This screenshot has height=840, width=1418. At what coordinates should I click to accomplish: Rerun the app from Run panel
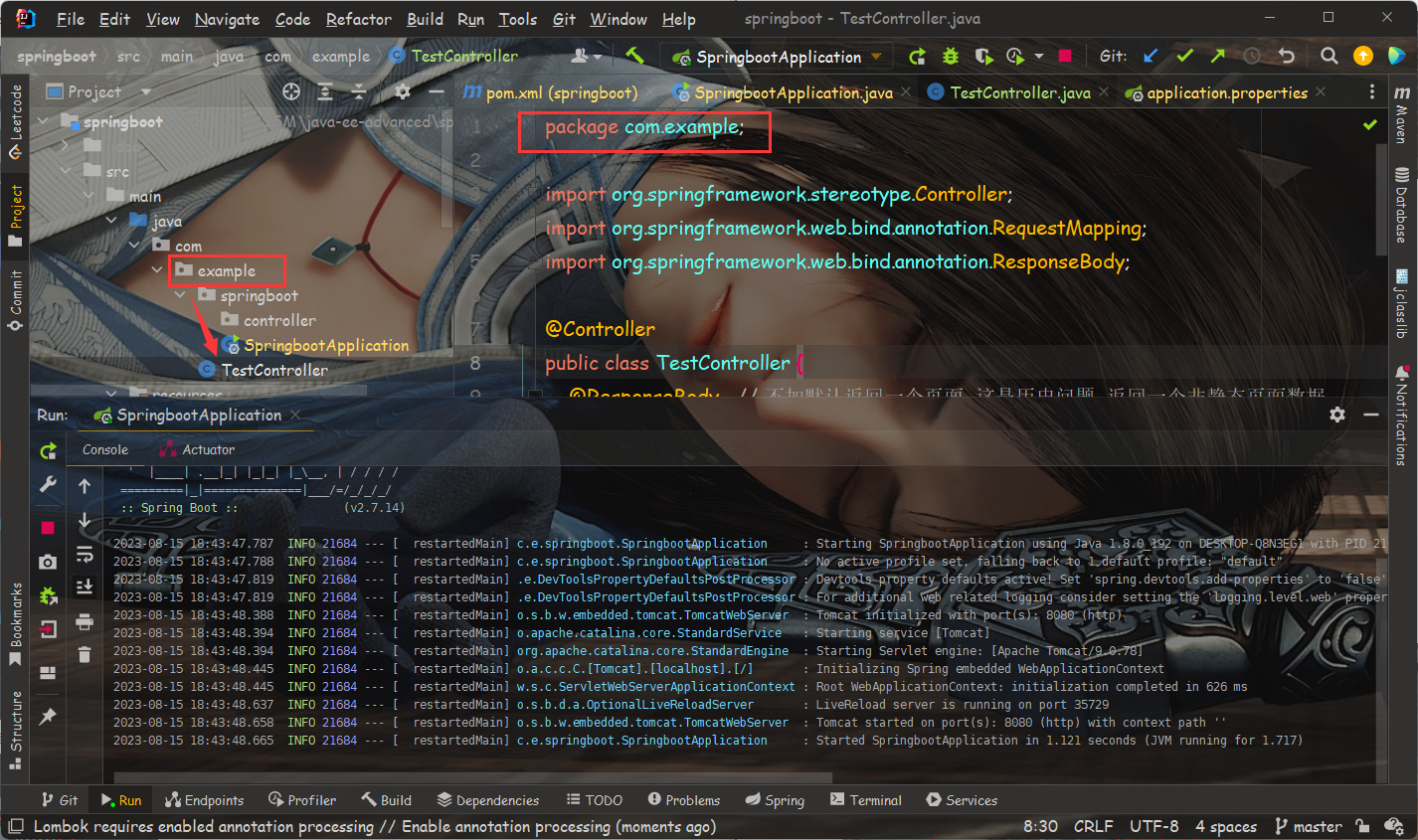click(48, 450)
